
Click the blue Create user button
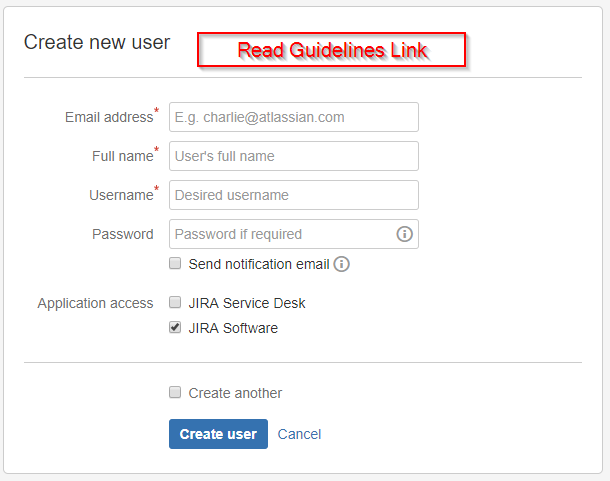coord(218,434)
